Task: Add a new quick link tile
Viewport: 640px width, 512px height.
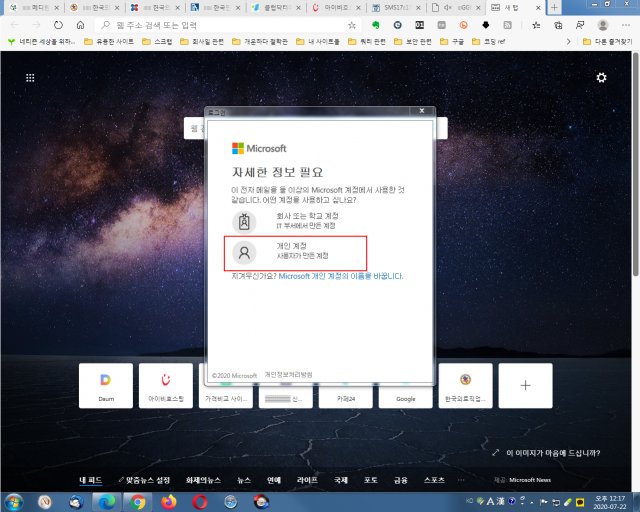Action: click(525, 385)
